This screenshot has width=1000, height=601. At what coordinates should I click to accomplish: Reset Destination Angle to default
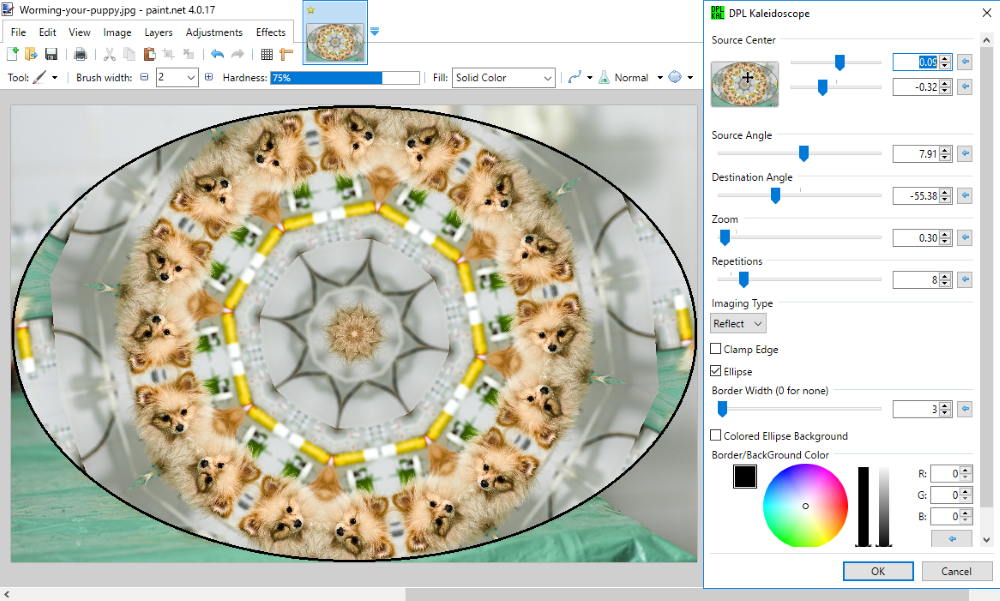pos(965,196)
